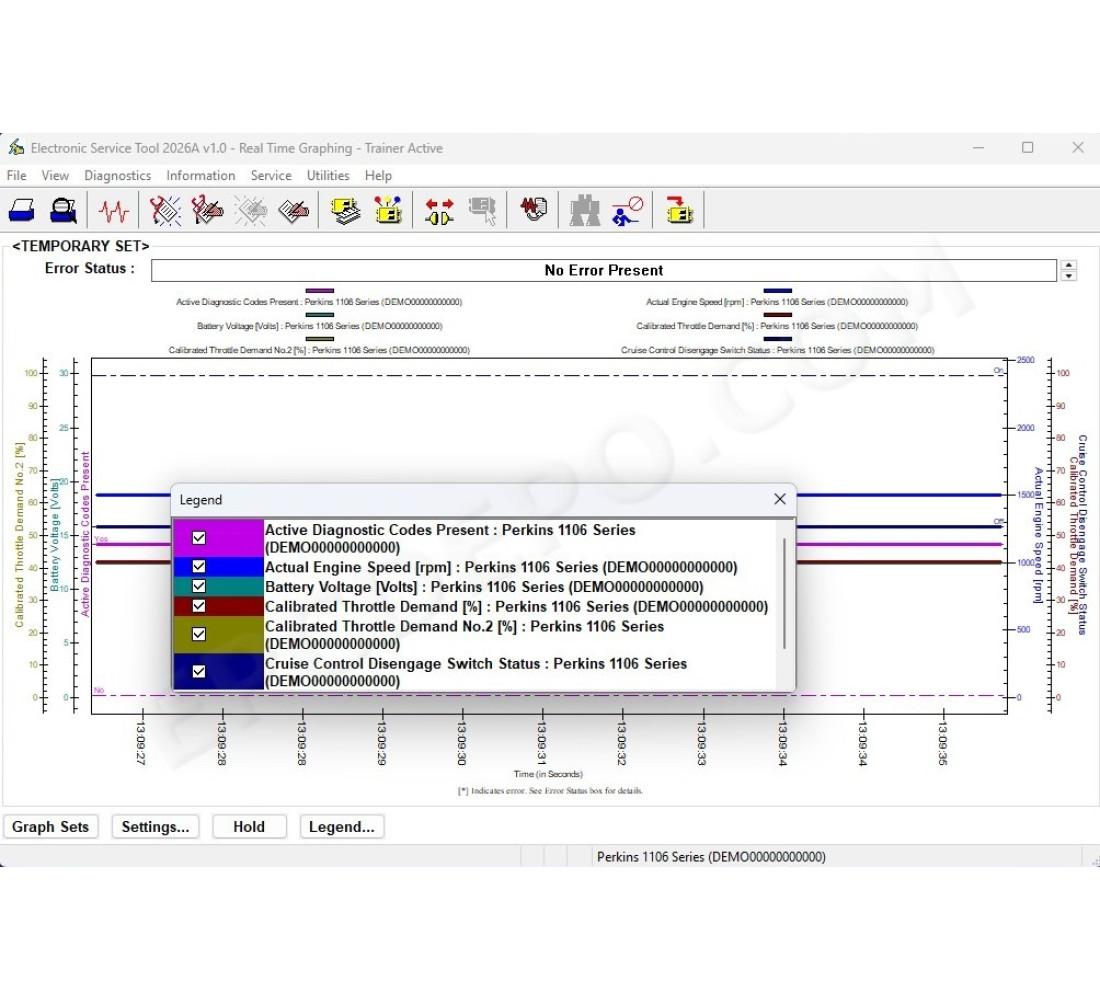Close the Legend dialog
This screenshot has width=1100, height=1000.
pyautogui.click(x=779, y=499)
